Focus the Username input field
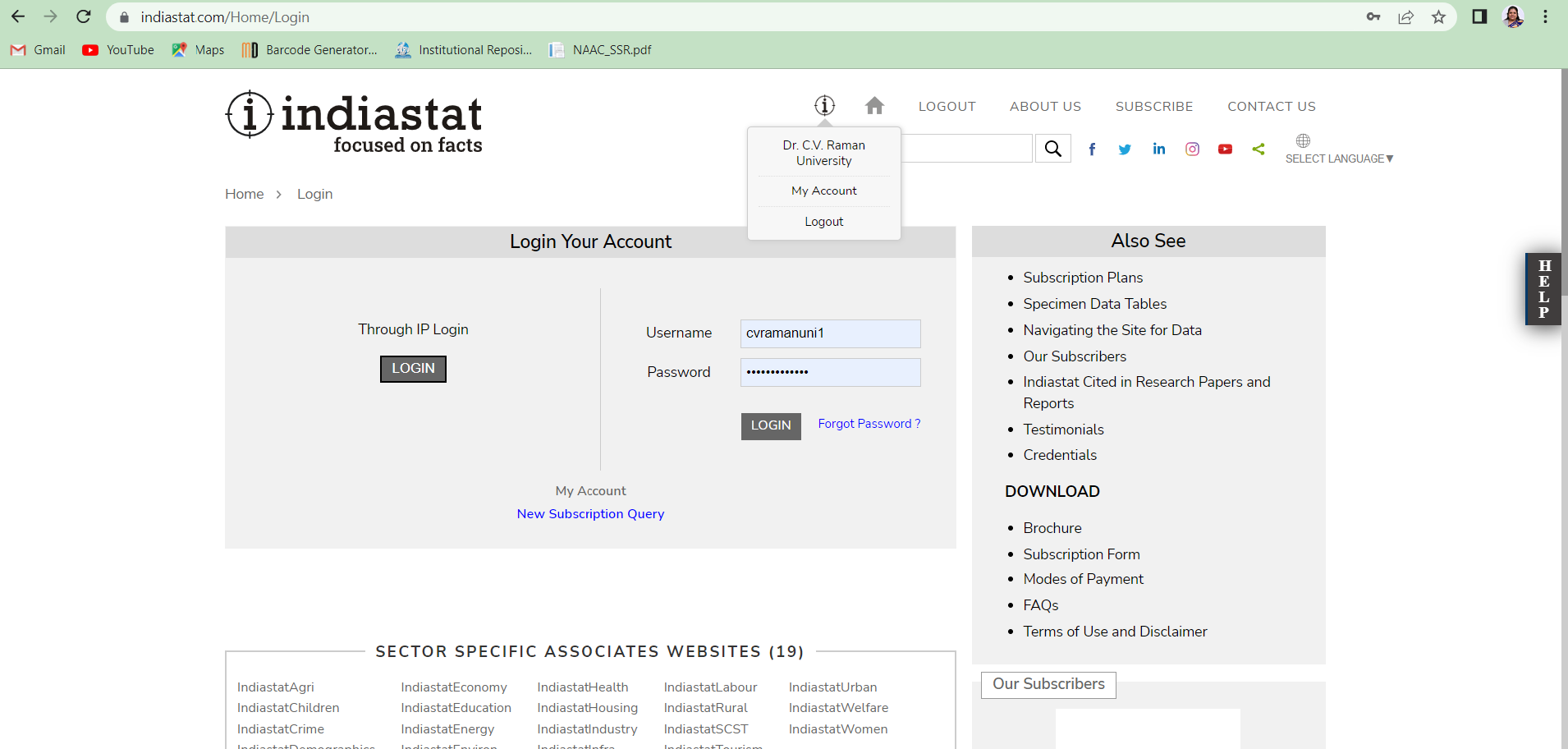1568x749 pixels. point(830,333)
